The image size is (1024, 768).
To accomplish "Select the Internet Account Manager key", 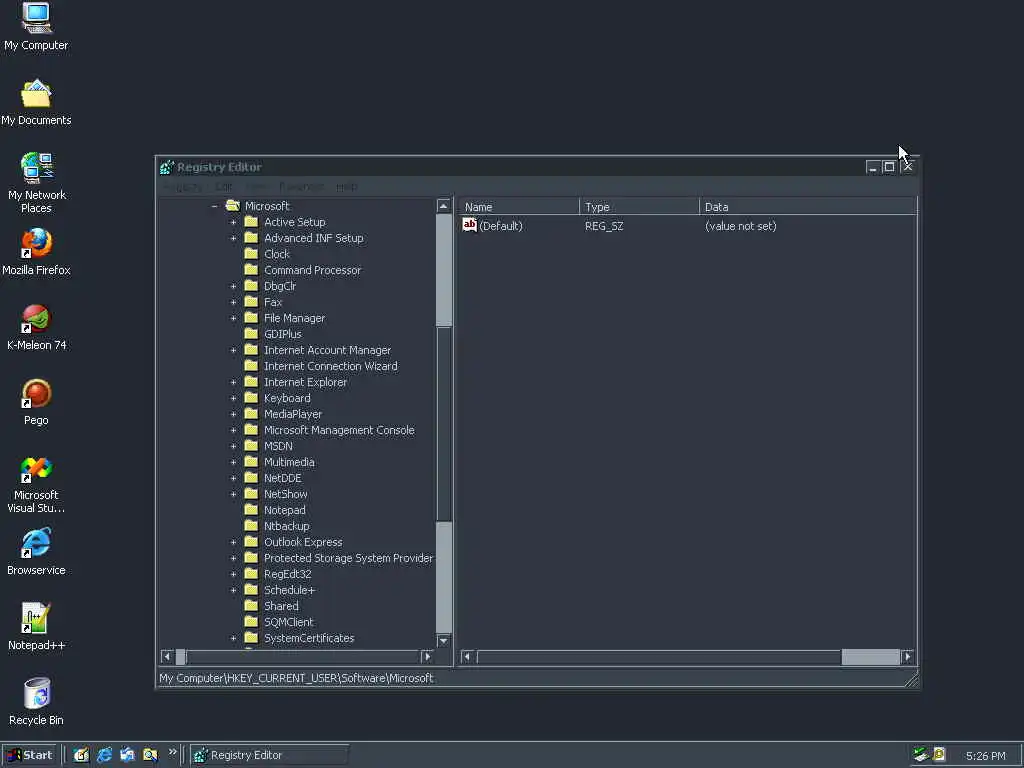I will [x=327, y=350].
